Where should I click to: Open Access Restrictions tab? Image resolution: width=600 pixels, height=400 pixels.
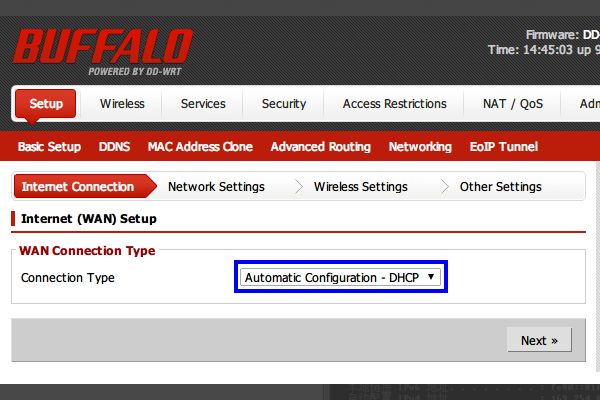[394, 104]
